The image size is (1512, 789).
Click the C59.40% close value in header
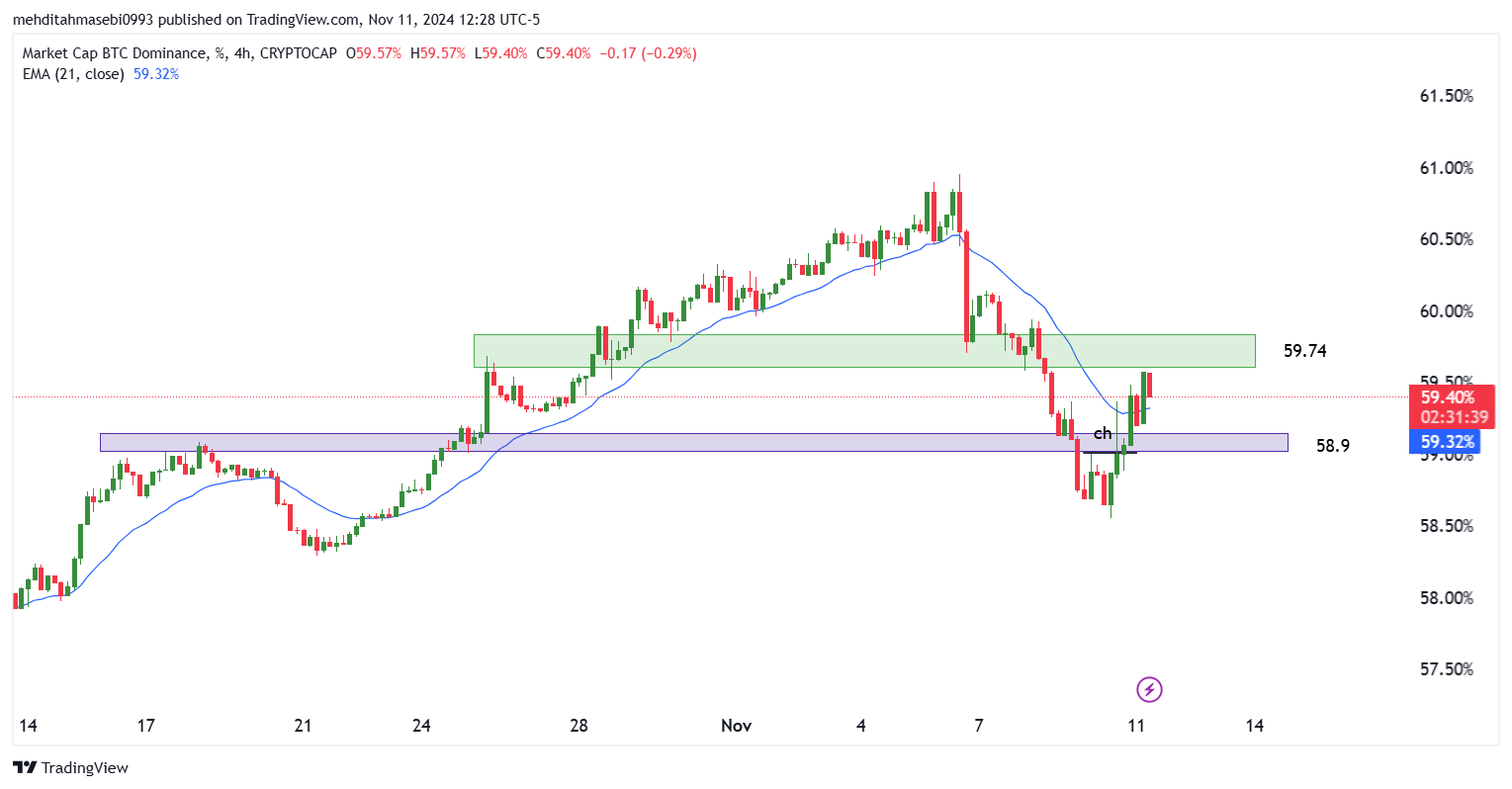pyautogui.click(x=563, y=53)
